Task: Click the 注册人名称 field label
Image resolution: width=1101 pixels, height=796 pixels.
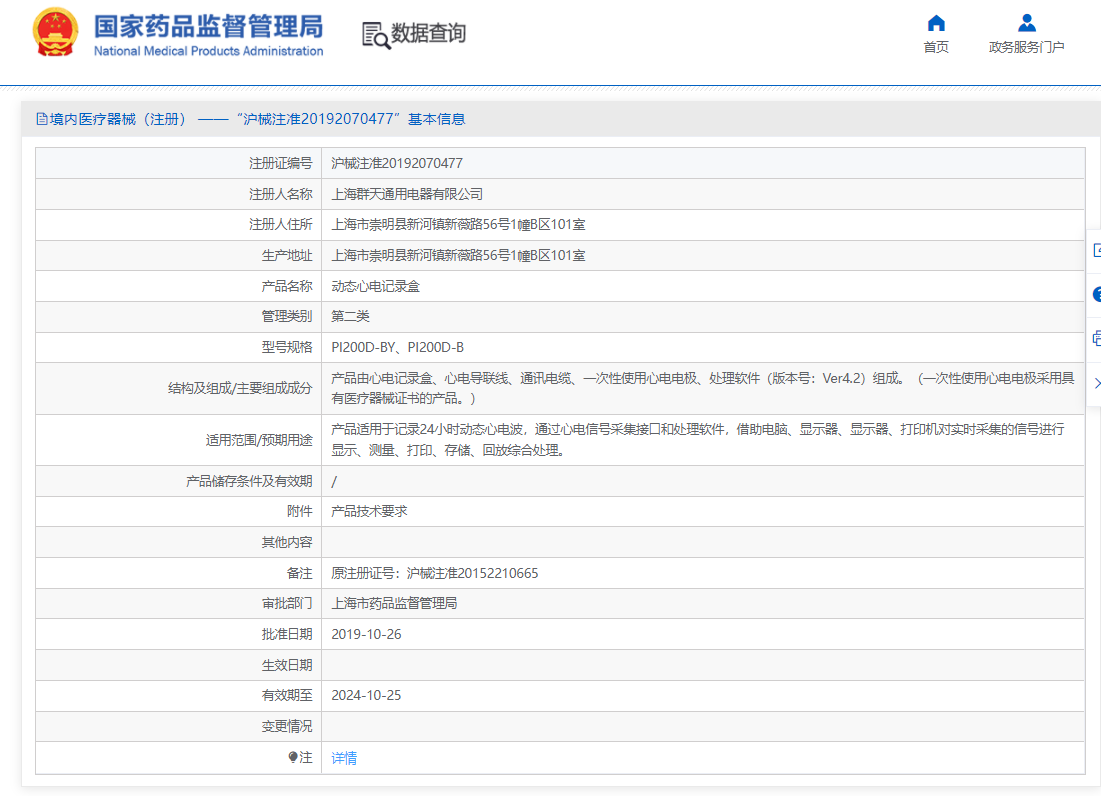Action: tap(280, 194)
